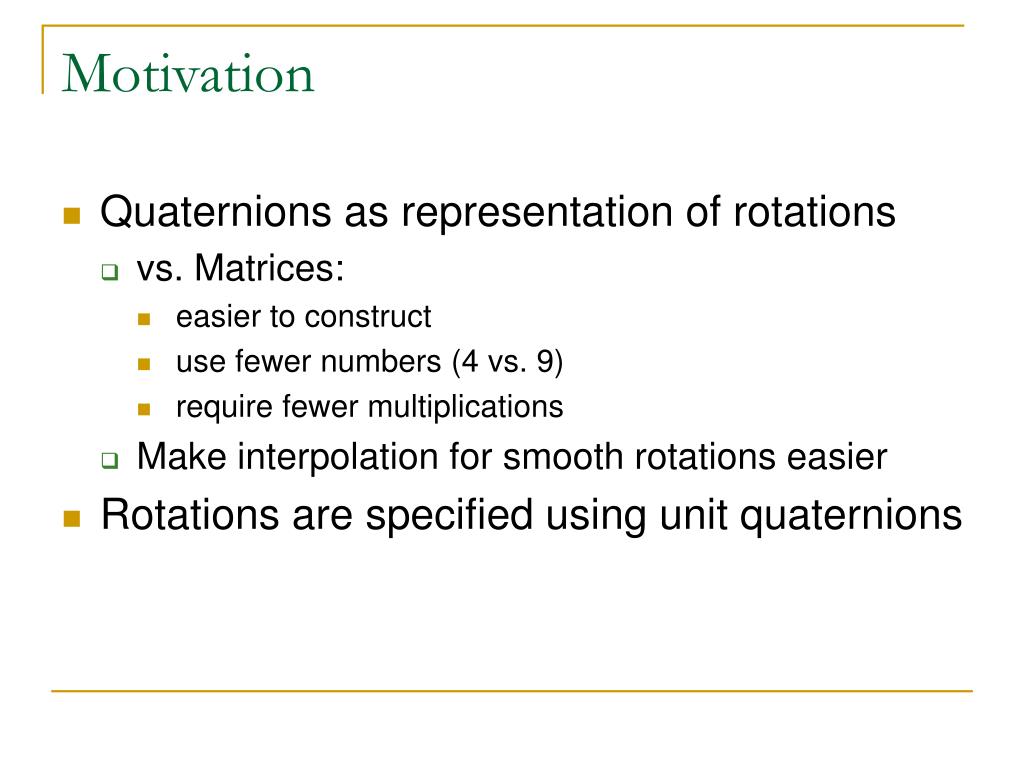
Task: Click Make interpolation for smooth rotations easier
Action: [512, 456]
